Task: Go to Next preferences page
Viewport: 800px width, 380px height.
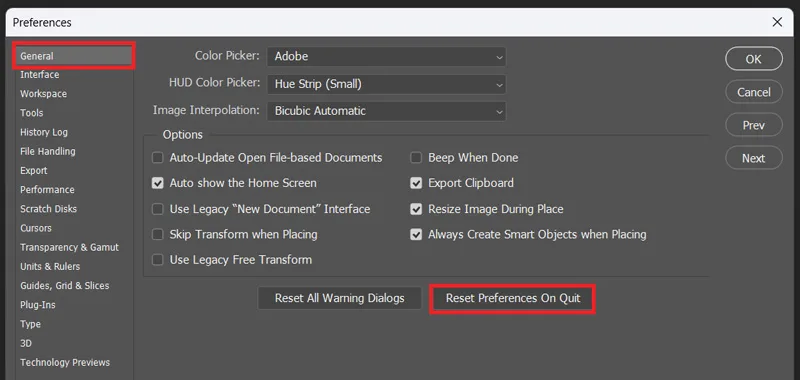Action: pos(754,158)
